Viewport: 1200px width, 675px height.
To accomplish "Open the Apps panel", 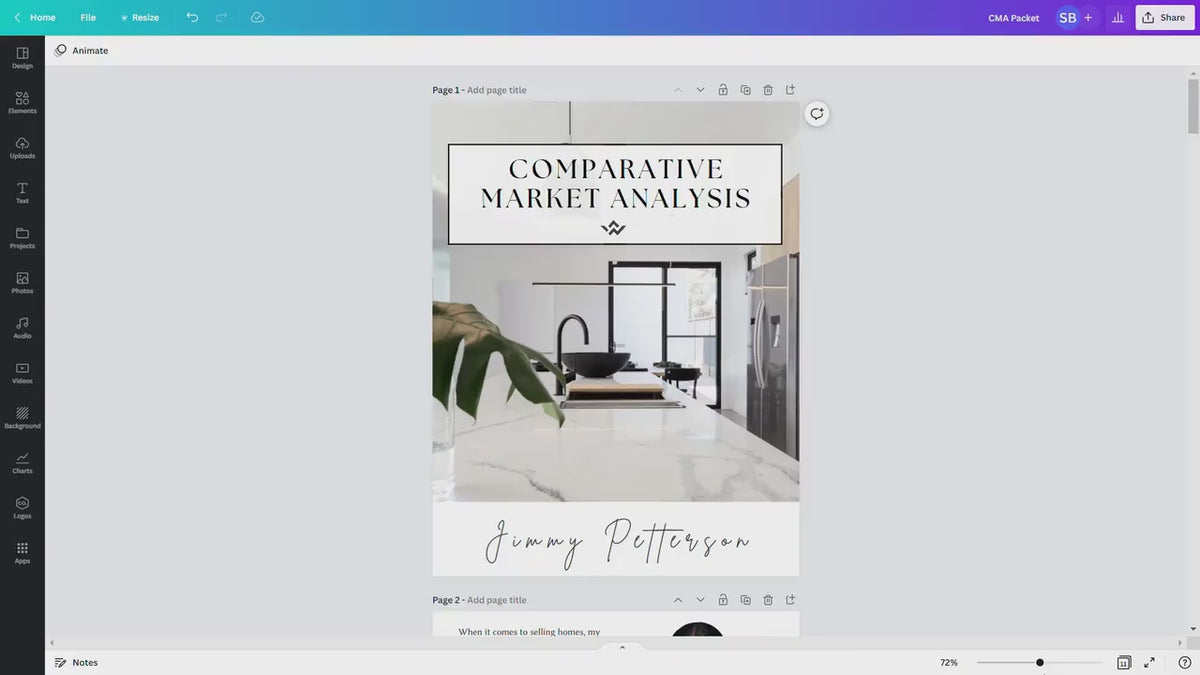I will 22,552.
